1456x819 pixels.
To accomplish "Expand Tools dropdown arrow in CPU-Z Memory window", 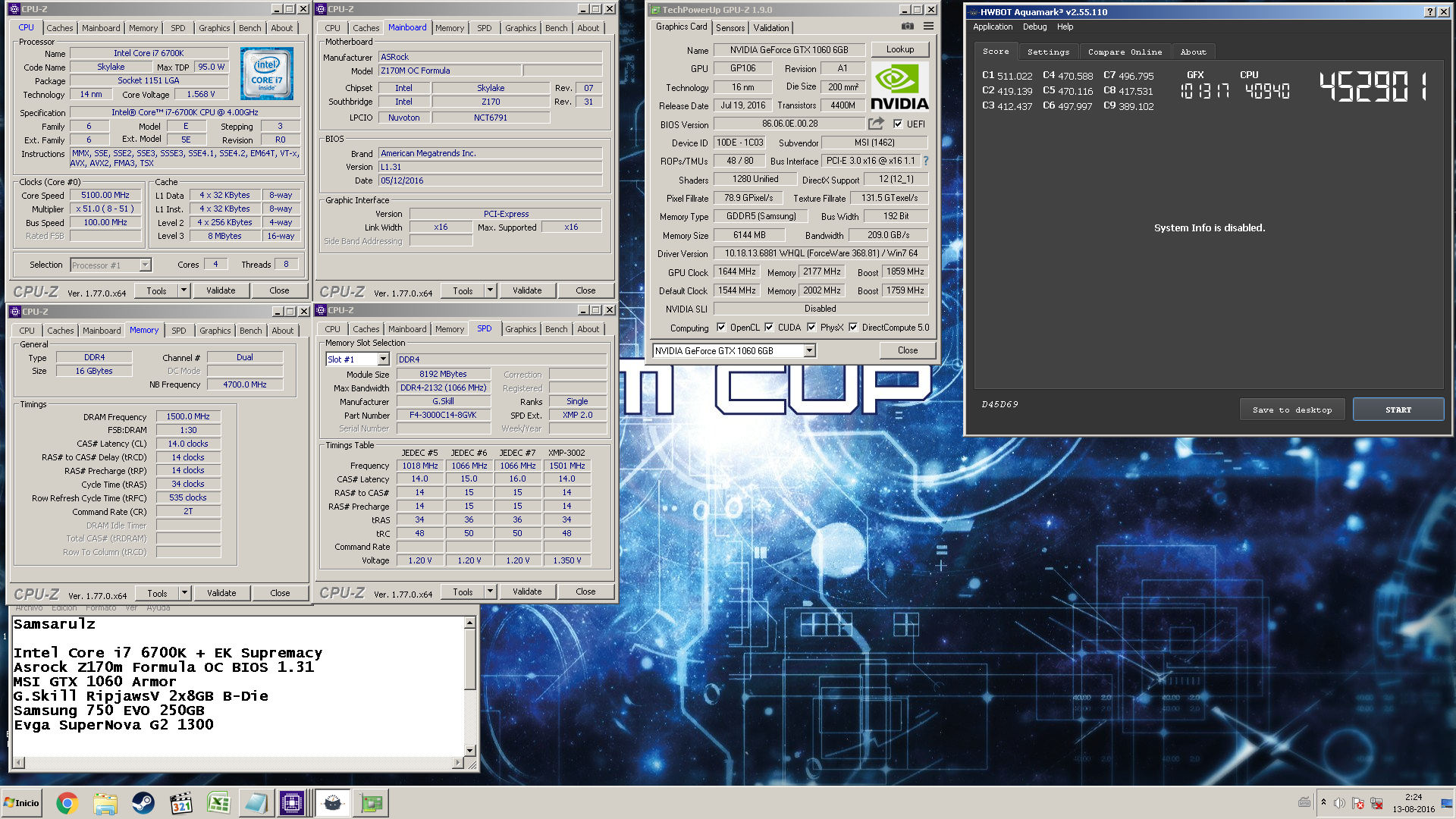I will pos(184,593).
